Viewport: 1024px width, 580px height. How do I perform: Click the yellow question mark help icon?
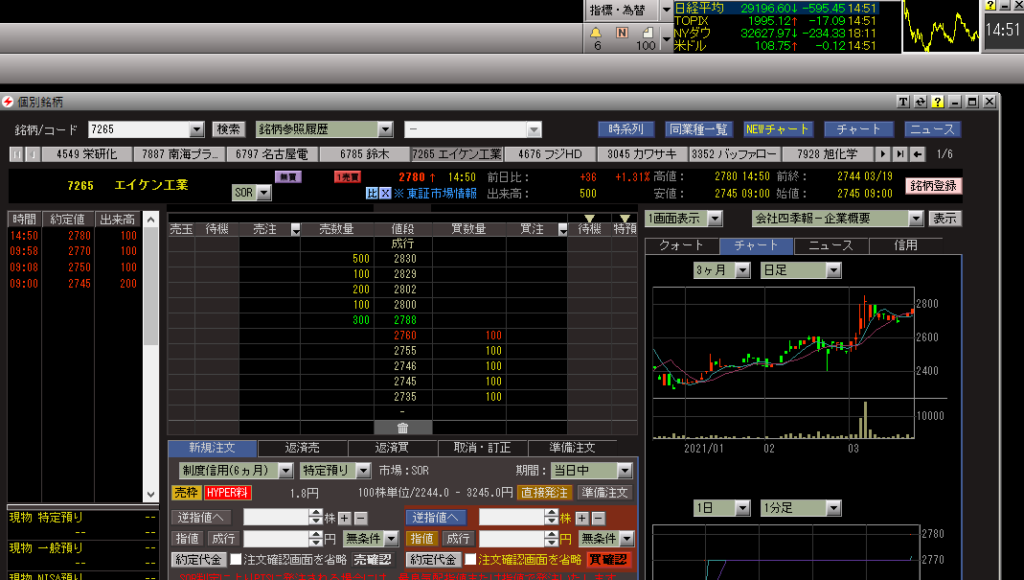pyautogui.click(x=937, y=102)
